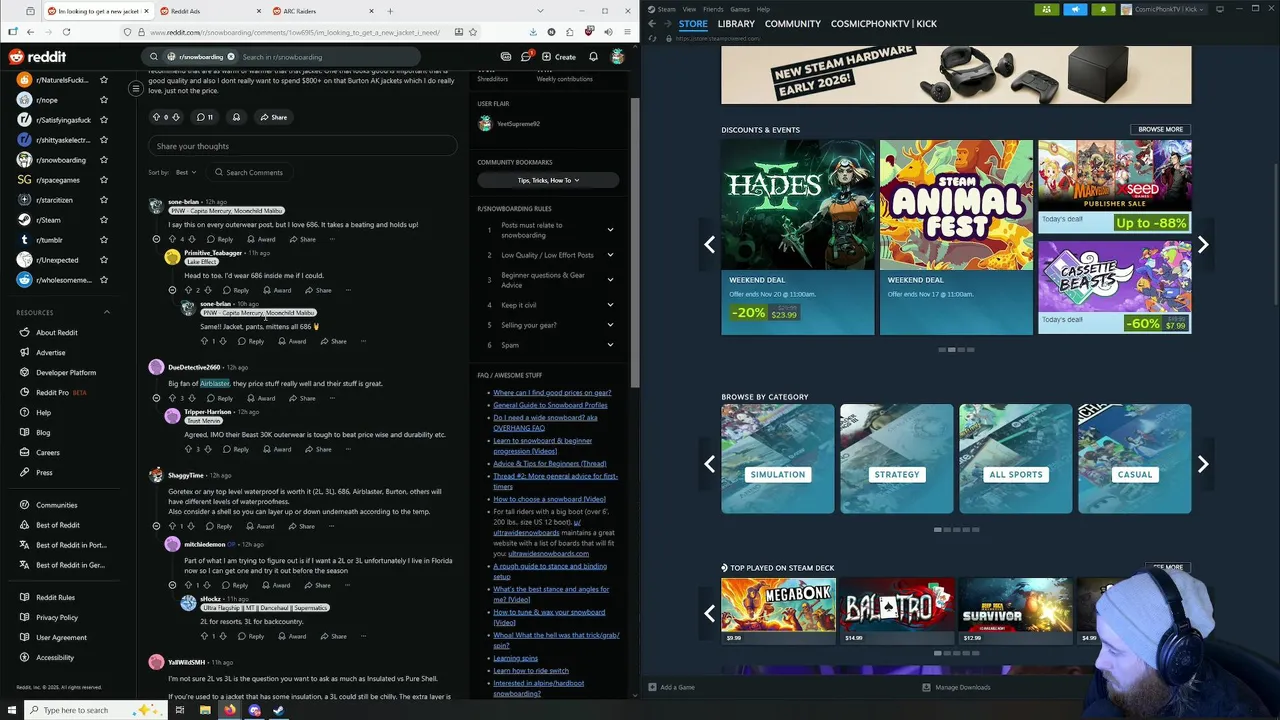The image size is (1280, 720).
Task: Click Steam notifications green bell icon
Action: pos(1103,9)
